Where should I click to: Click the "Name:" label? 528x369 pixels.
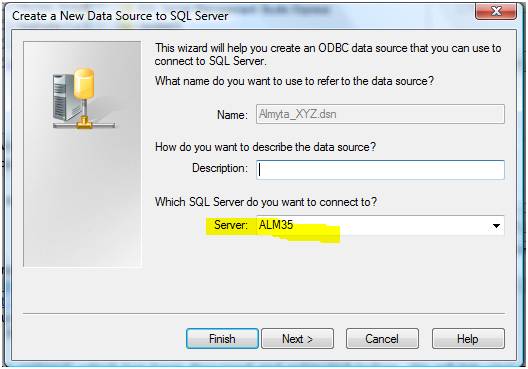pyautogui.click(x=232, y=115)
